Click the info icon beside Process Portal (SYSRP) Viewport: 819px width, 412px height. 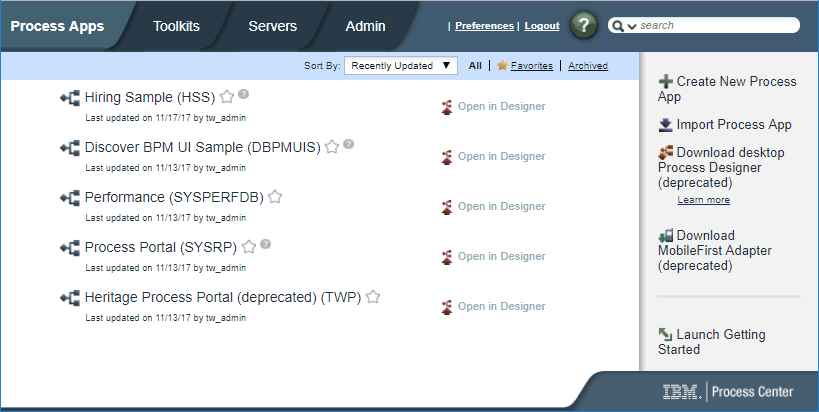(x=266, y=244)
